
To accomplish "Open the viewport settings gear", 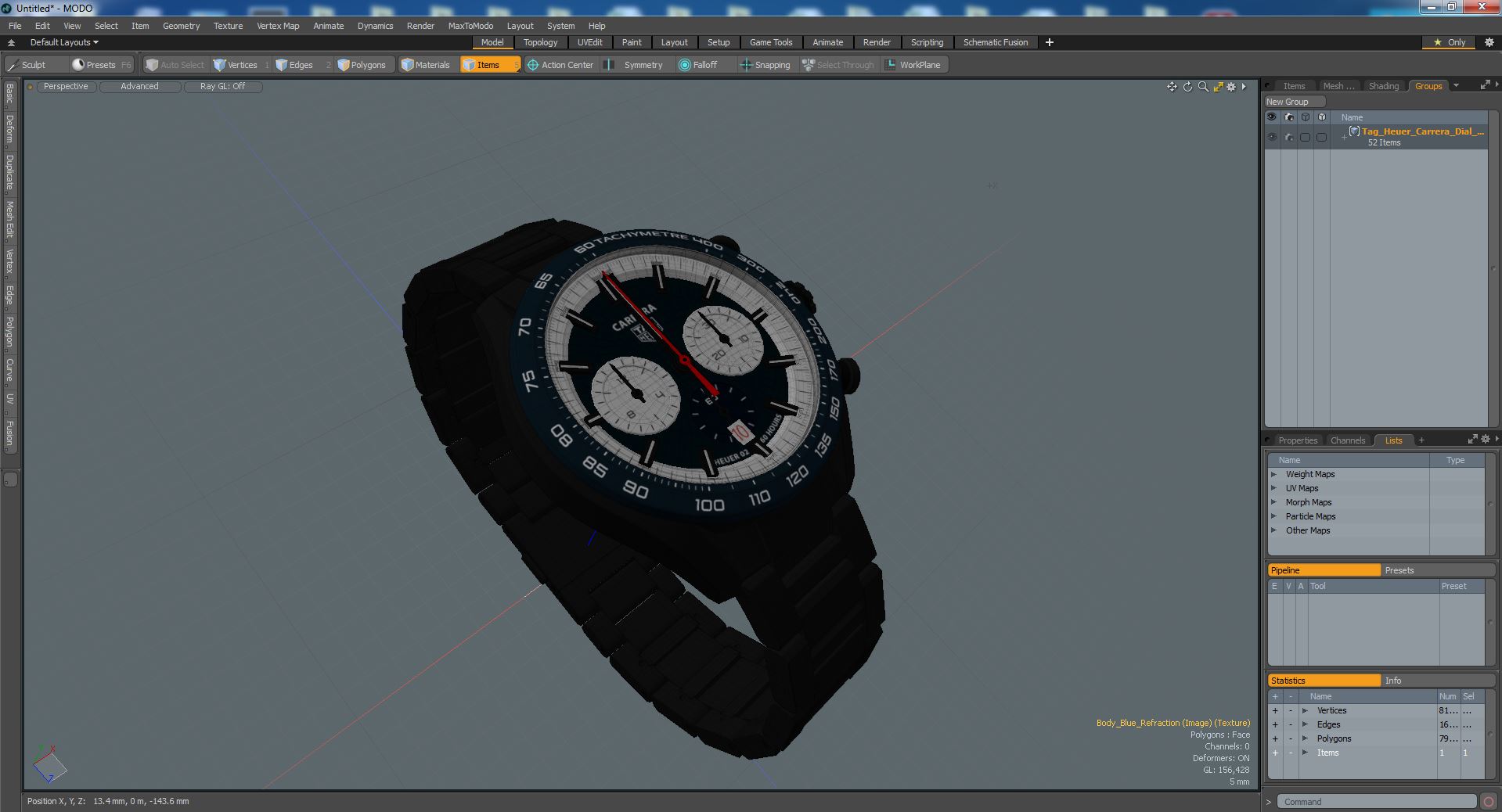I will pyautogui.click(x=1231, y=87).
